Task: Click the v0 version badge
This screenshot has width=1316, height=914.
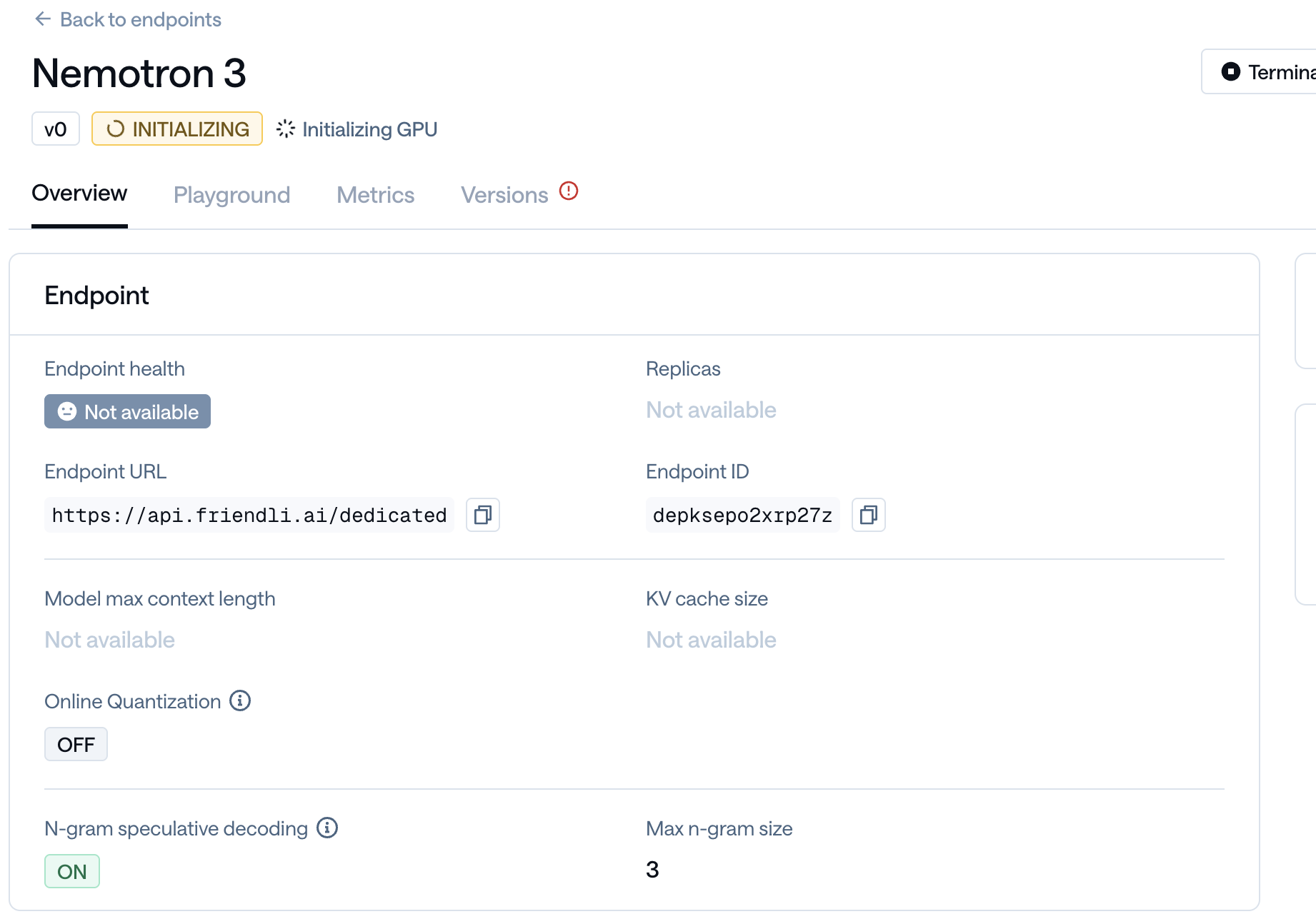Action: (x=56, y=129)
